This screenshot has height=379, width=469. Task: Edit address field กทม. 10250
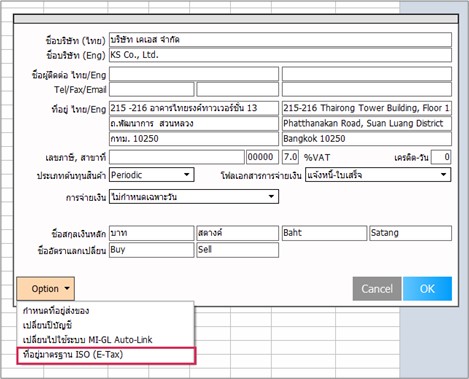click(x=194, y=139)
